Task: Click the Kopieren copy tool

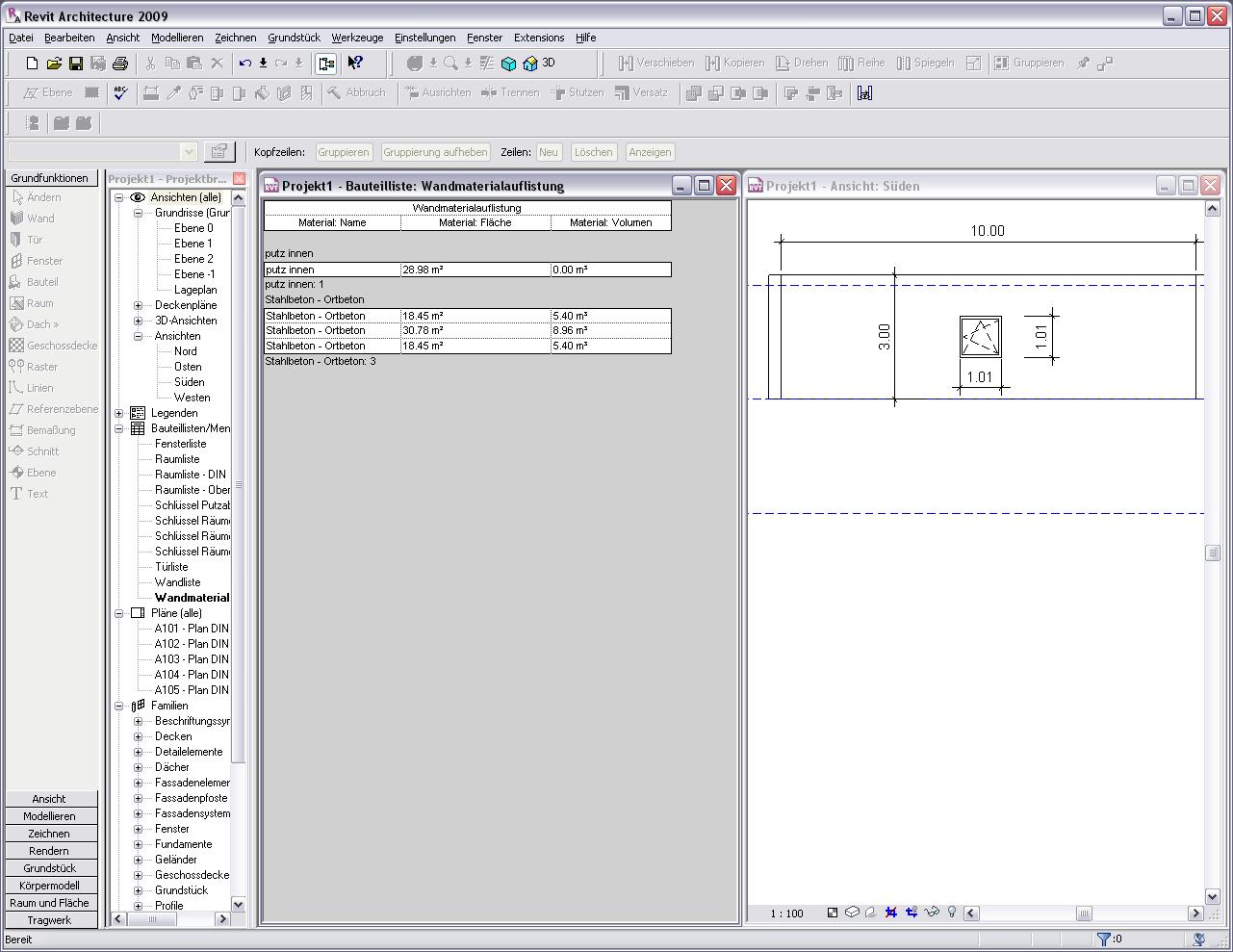Action: coord(734,64)
